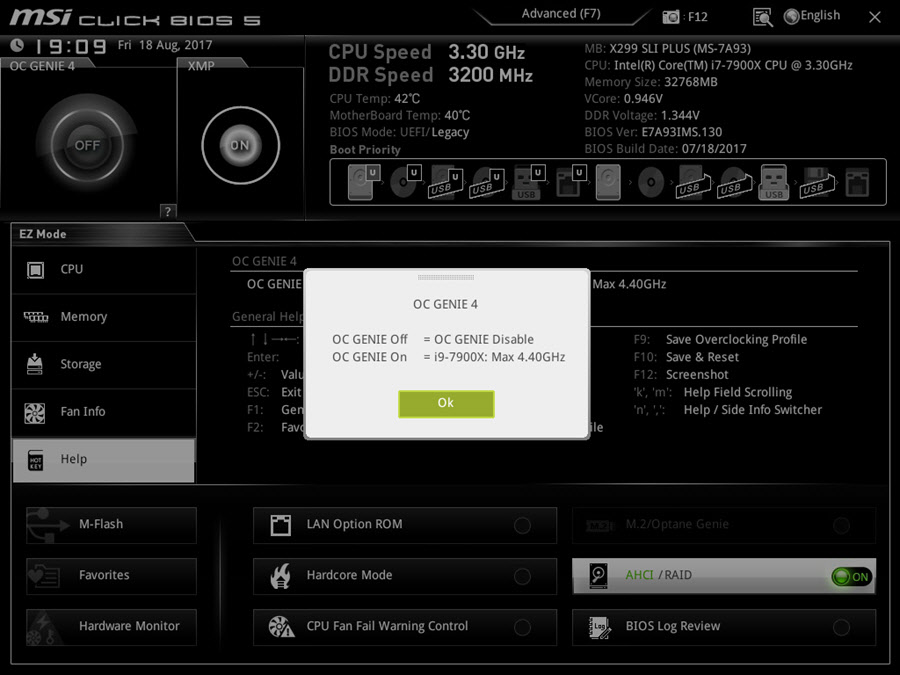Select the first hard drive boot priority icon
The width and height of the screenshot is (900, 675).
pyautogui.click(x=361, y=183)
